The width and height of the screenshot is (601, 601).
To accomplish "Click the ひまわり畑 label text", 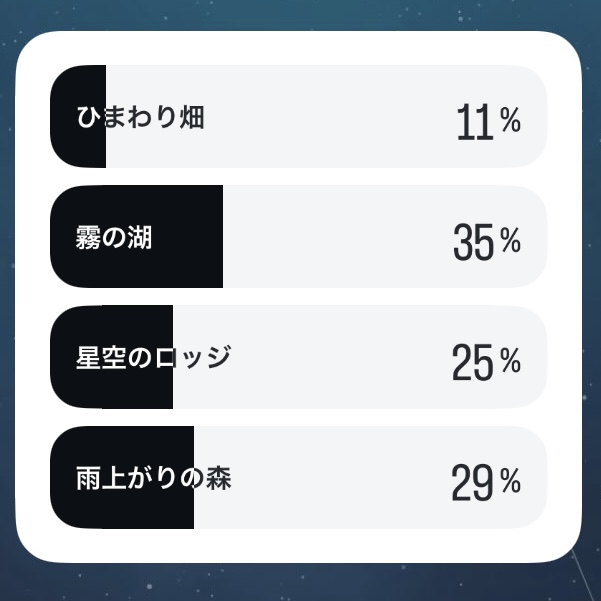I will coord(140,118).
